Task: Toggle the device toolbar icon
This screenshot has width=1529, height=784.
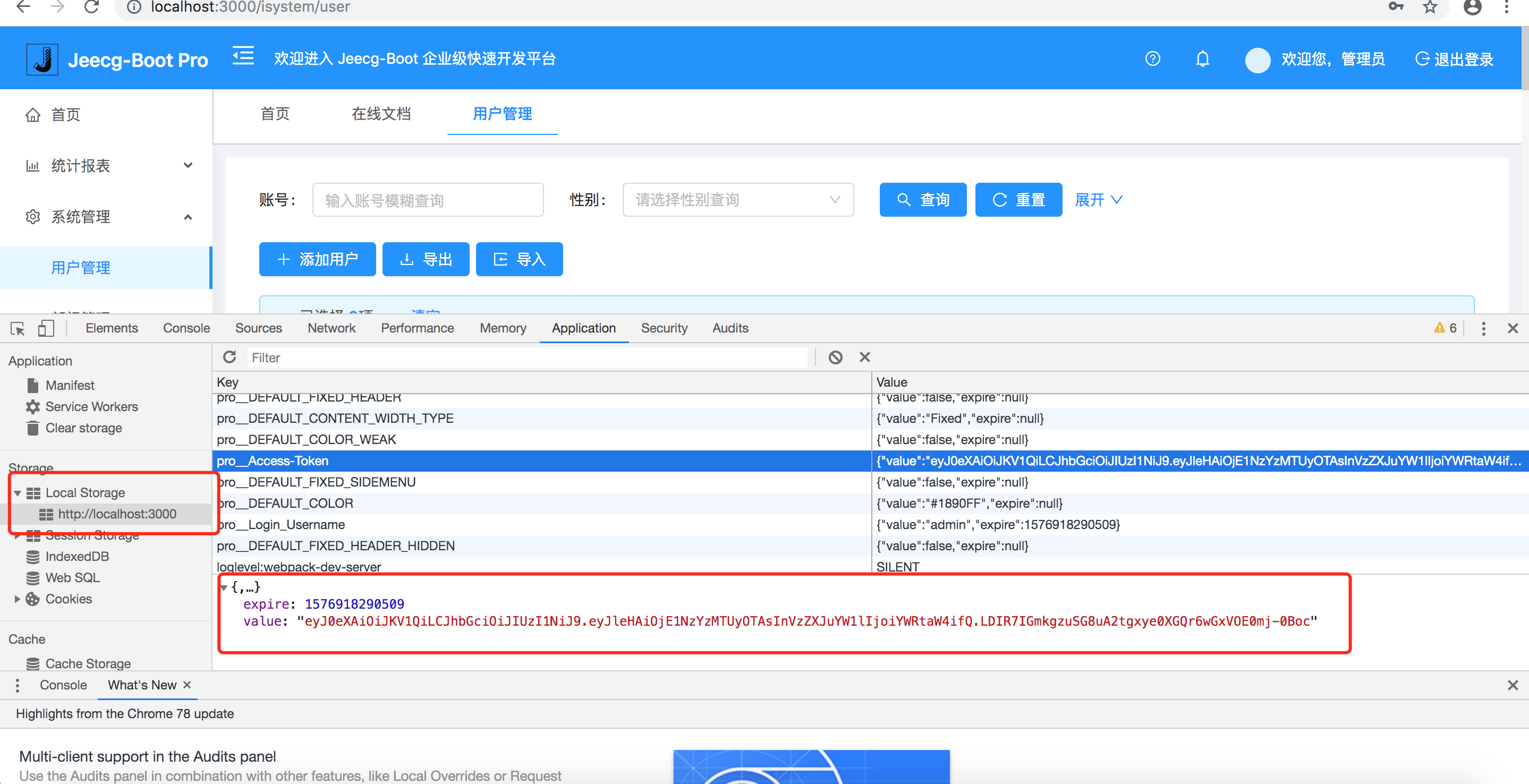Action: point(46,328)
